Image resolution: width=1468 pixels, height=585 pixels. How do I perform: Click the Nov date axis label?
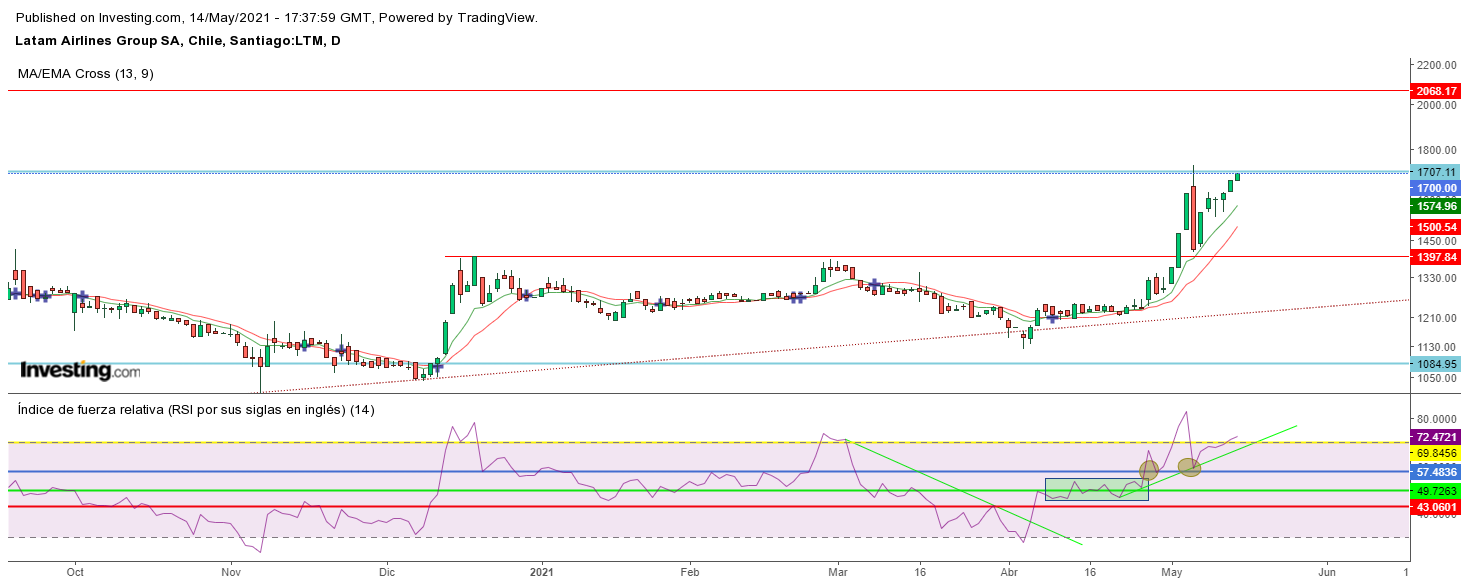pyautogui.click(x=231, y=573)
